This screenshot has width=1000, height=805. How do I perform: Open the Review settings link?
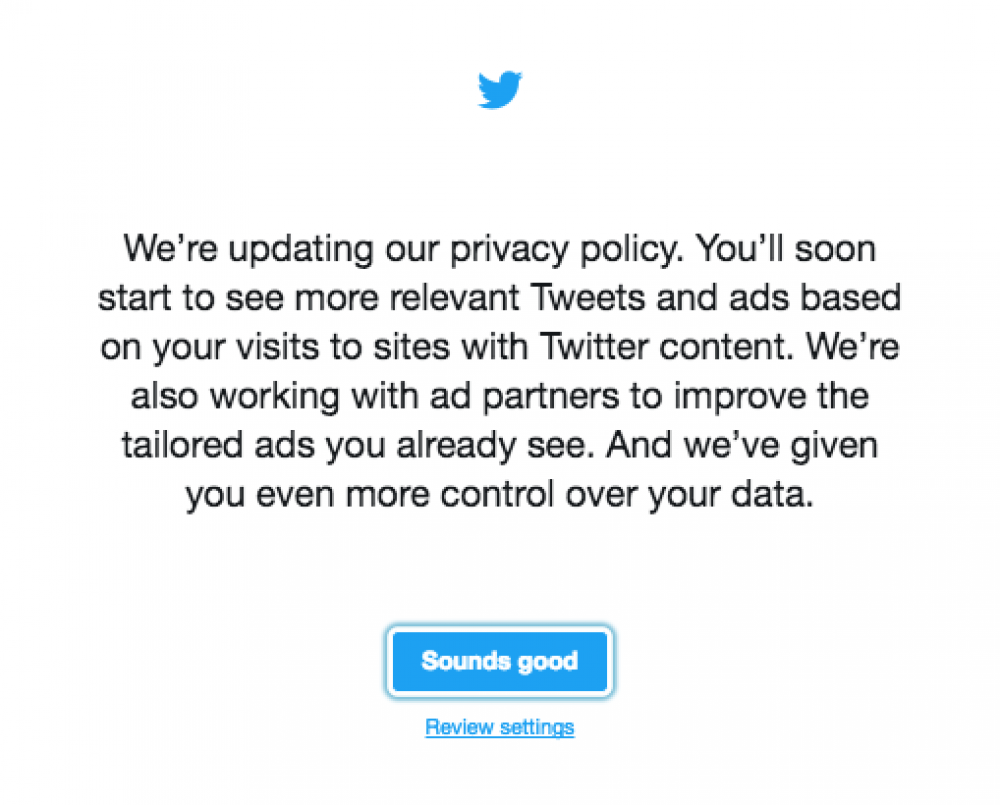coord(500,727)
